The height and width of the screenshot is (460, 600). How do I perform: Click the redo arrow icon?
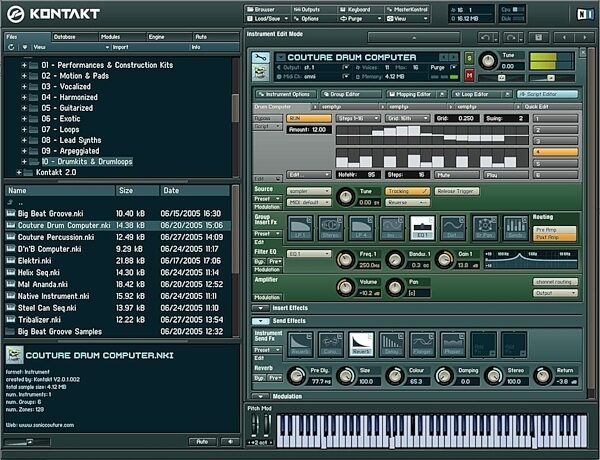(x=511, y=38)
